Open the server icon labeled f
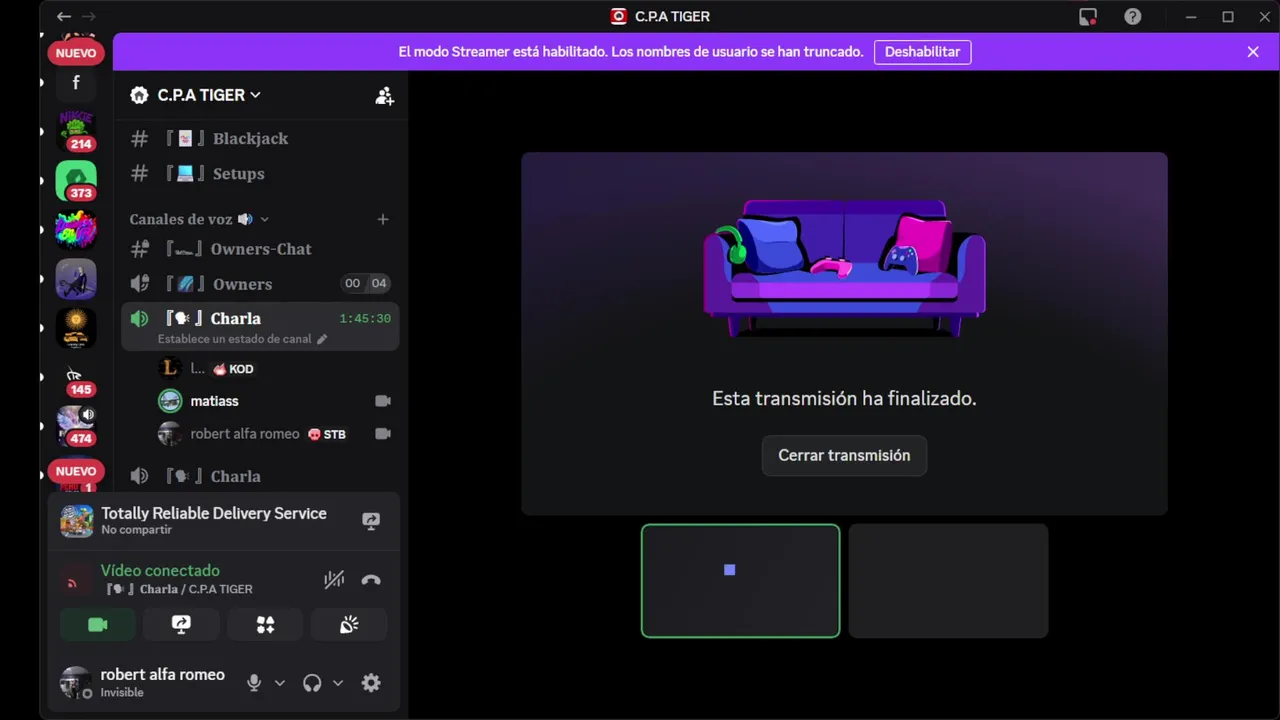The image size is (1280, 720). tap(76, 83)
